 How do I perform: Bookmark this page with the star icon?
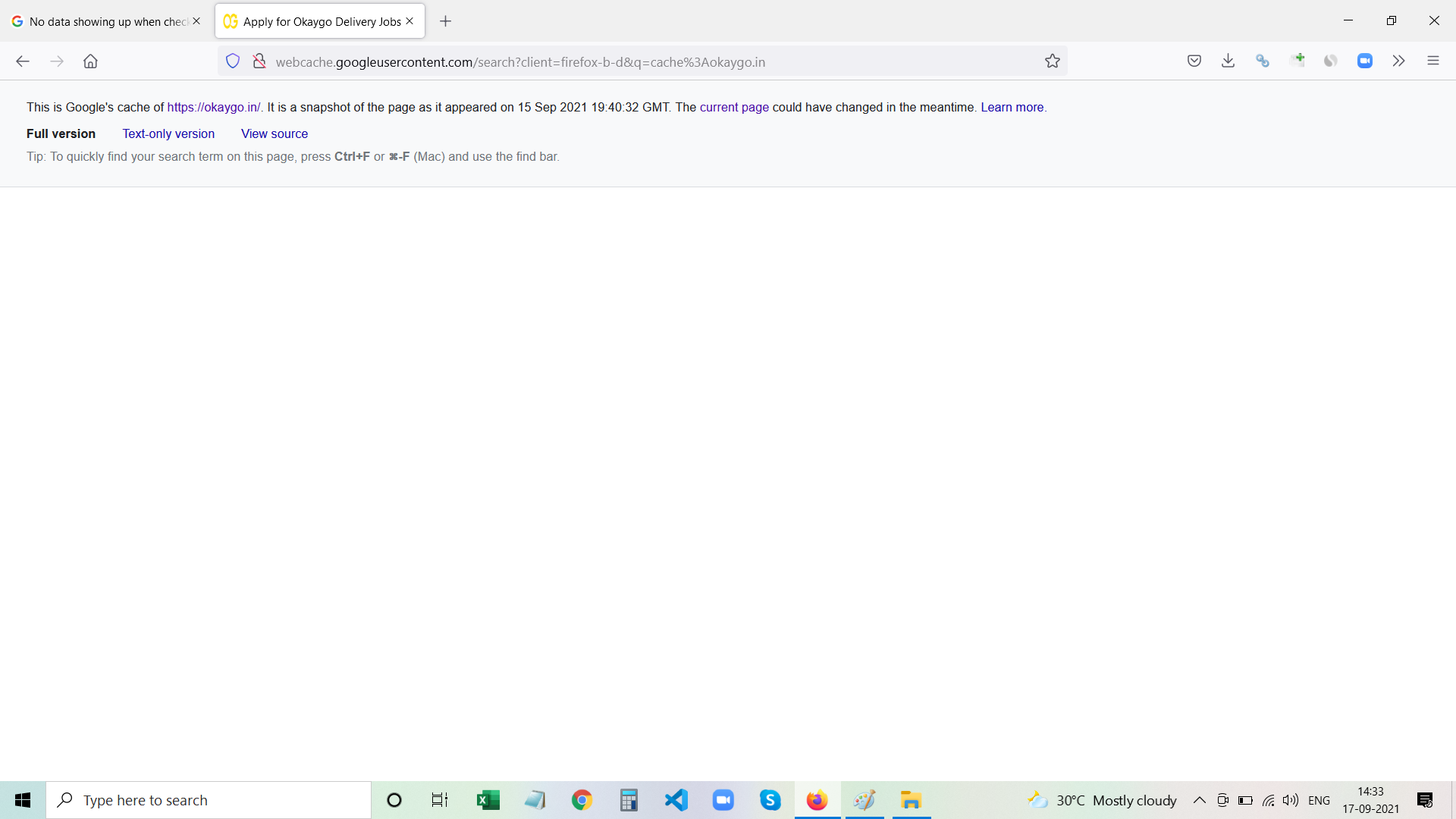(1053, 61)
